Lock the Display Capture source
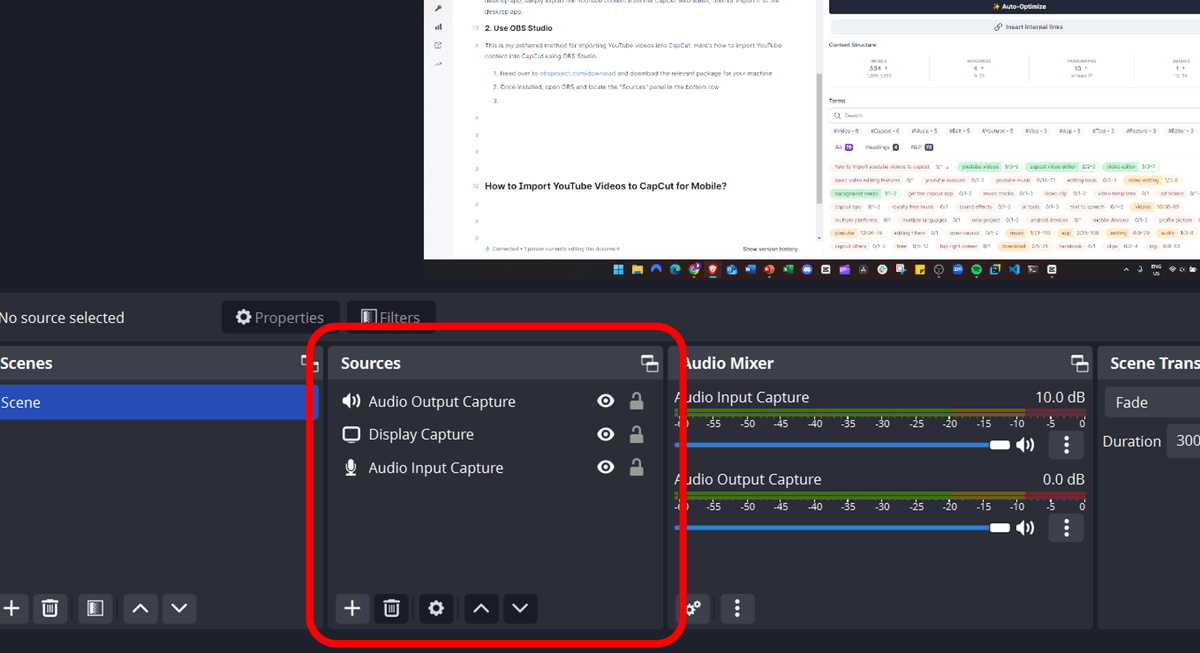Viewport: 1200px width, 653px height. [636, 434]
